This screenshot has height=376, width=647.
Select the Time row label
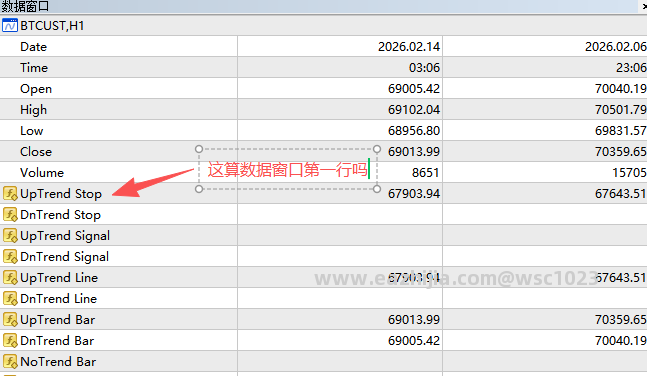34,68
